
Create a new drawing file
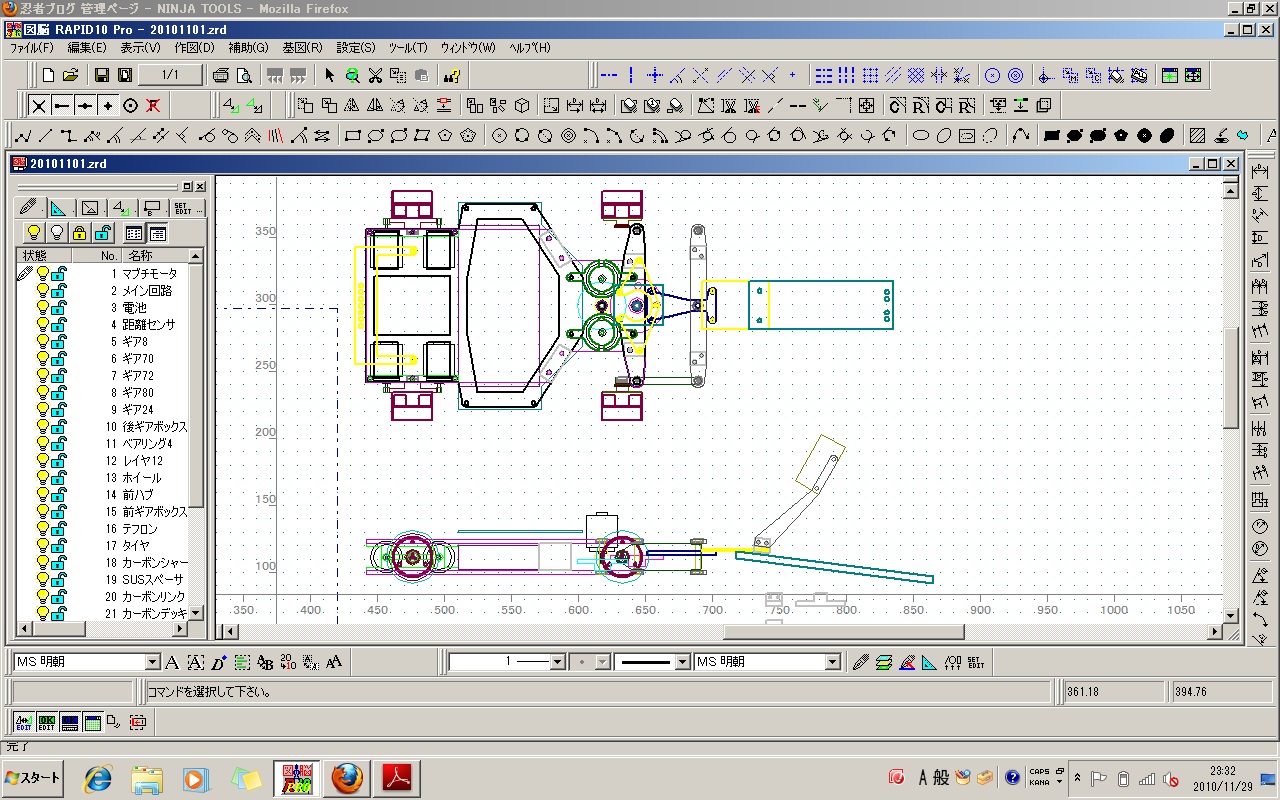pos(48,75)
